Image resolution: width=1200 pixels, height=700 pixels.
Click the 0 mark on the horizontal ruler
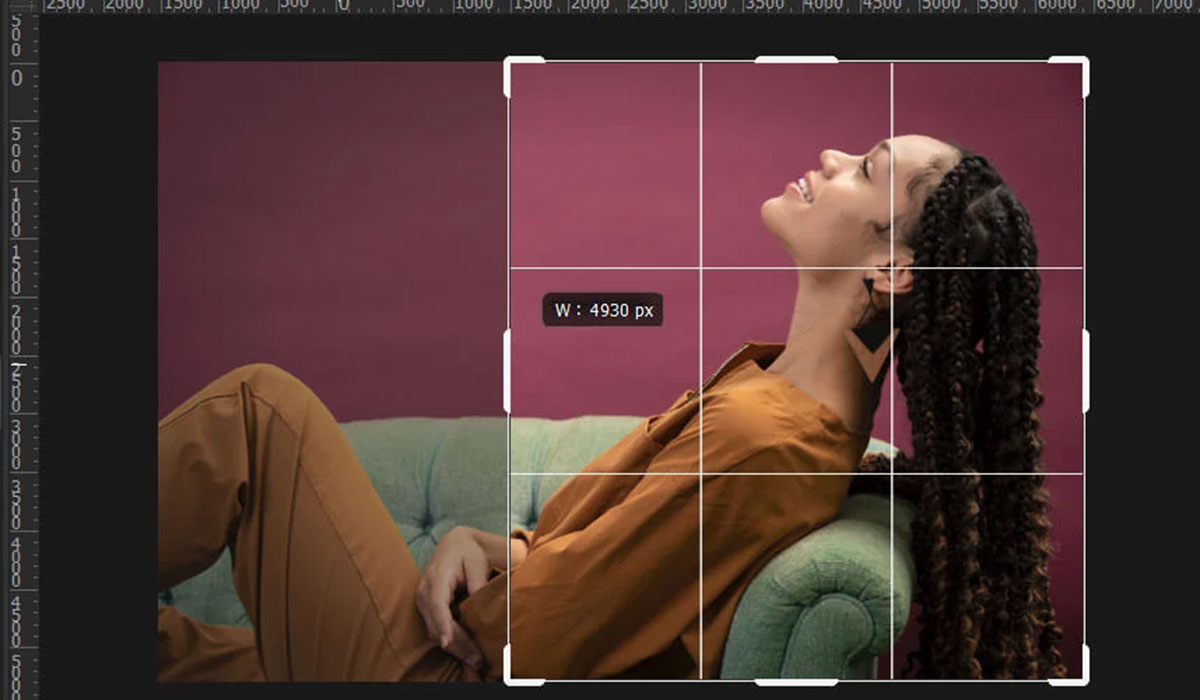pos(343,7)
